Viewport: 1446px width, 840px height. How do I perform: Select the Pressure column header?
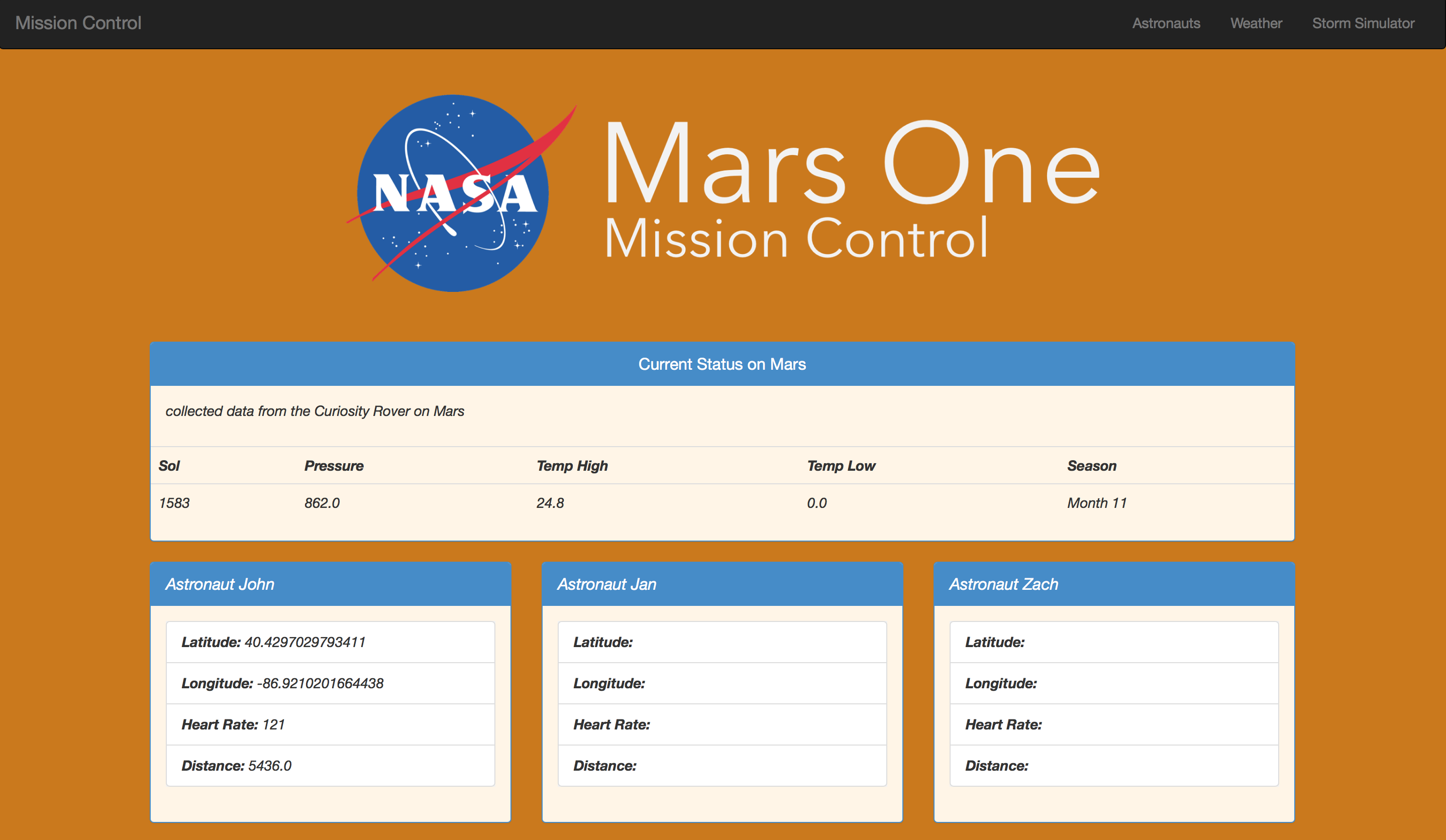(x=334, y=466)
